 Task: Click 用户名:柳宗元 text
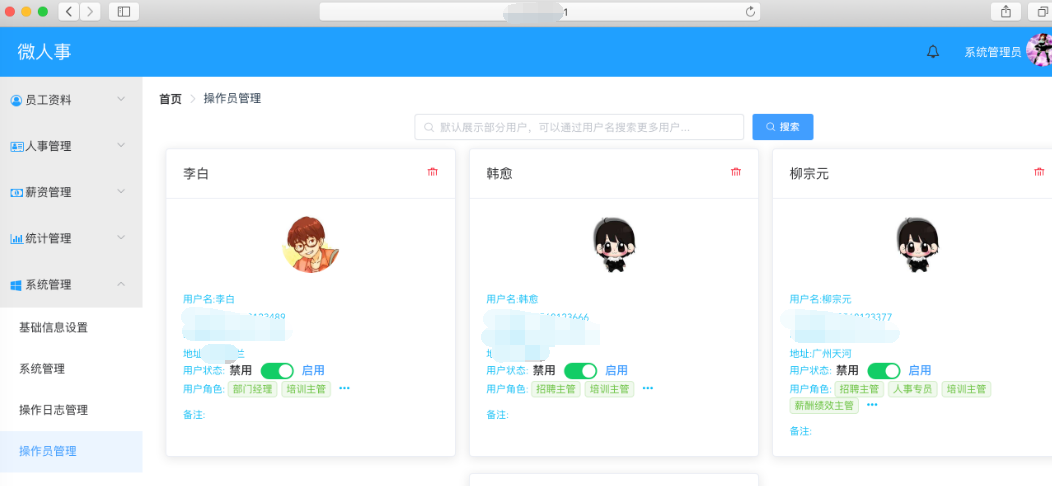pyautogui.click(x=821, y=299)
